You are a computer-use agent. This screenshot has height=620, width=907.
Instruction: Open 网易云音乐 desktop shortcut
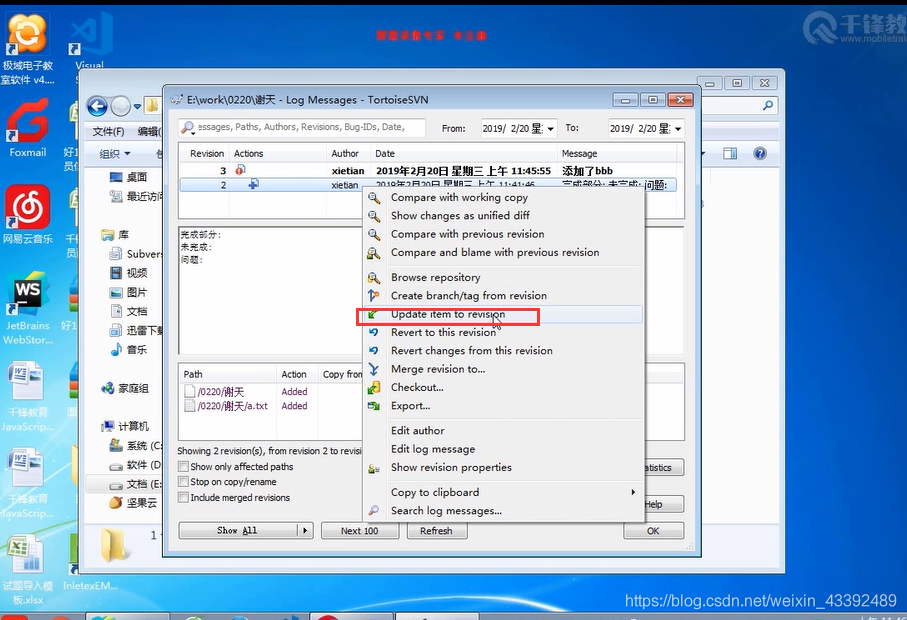tap(27, 215)
